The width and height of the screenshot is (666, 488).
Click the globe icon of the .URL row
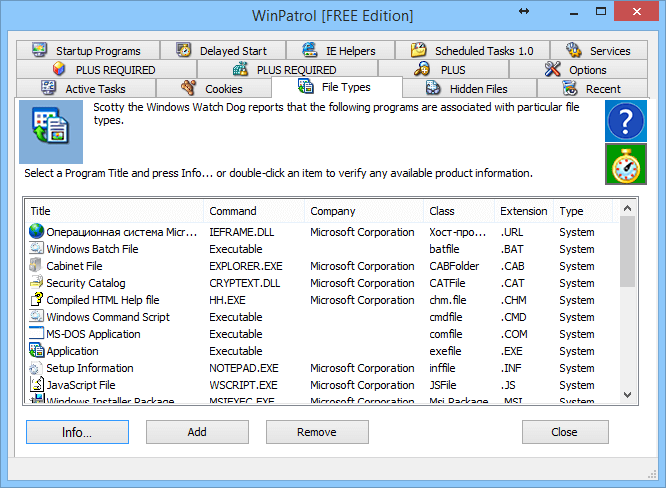(x=37, y=231)
